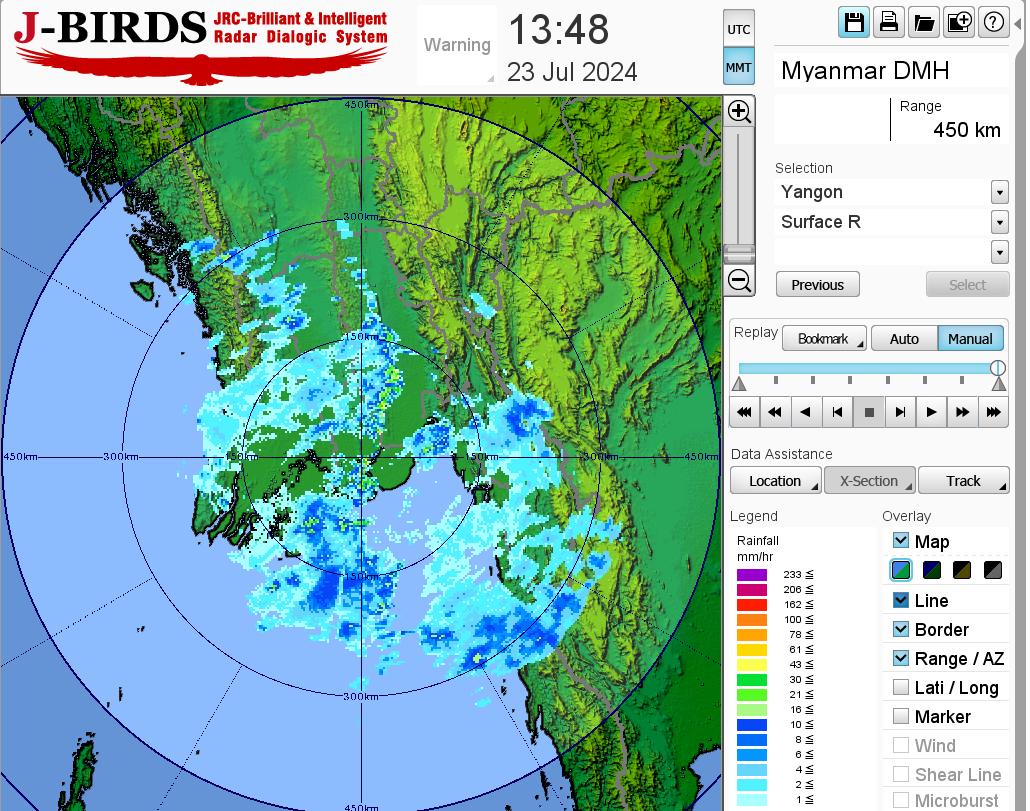This screenshot has width=1030, height=811.
Task: Switch replay mode to Auto
Action: click(903, 339)
